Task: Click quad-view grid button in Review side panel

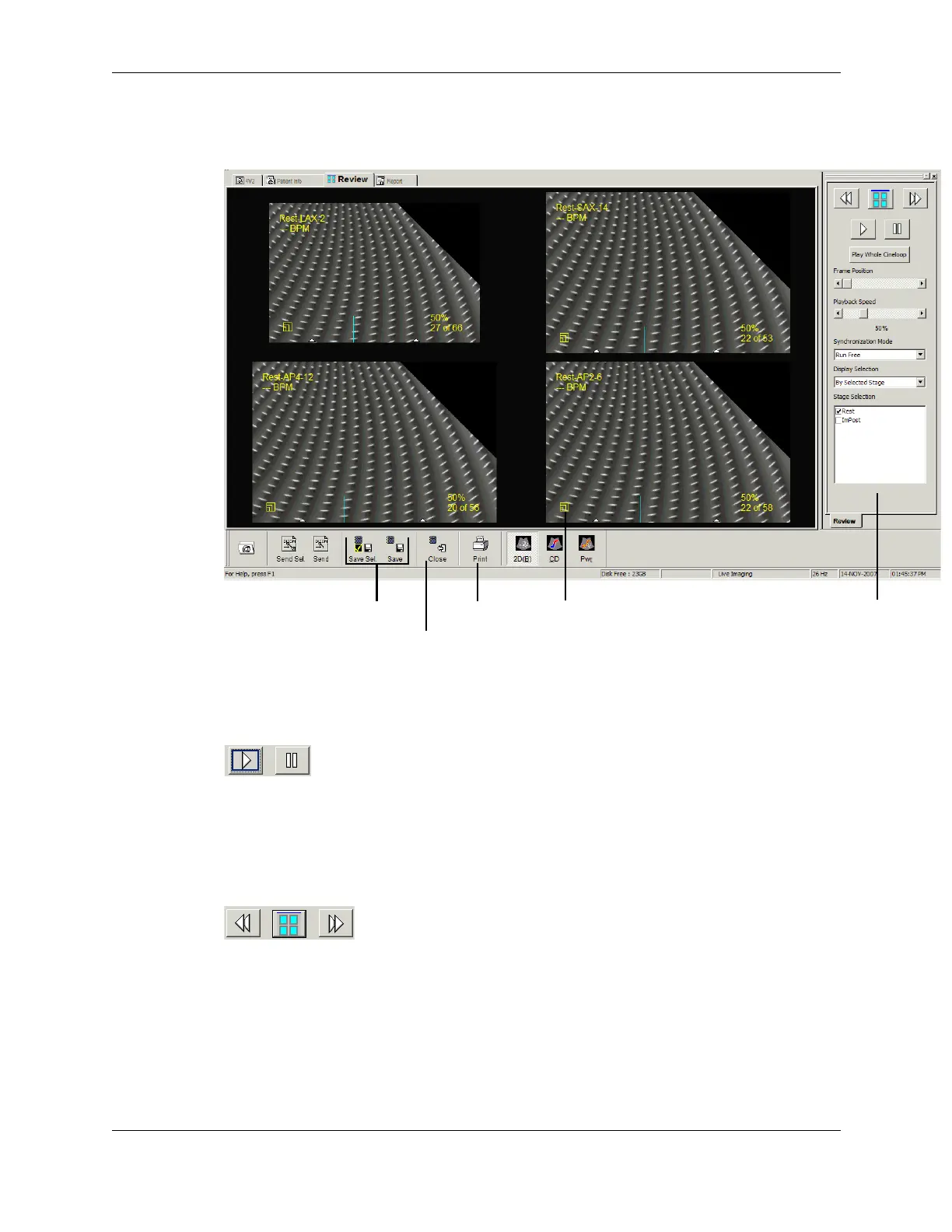Action: click(x=880, y=198)
